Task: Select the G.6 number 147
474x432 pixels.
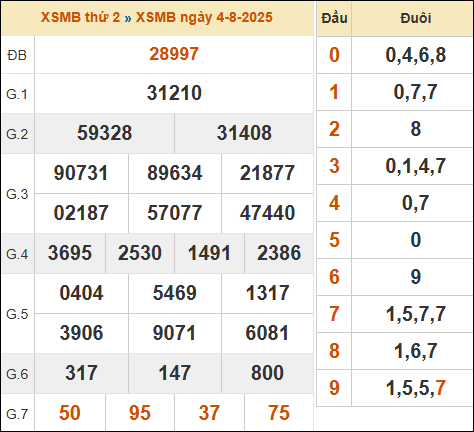Action: (x=175, y=373)
